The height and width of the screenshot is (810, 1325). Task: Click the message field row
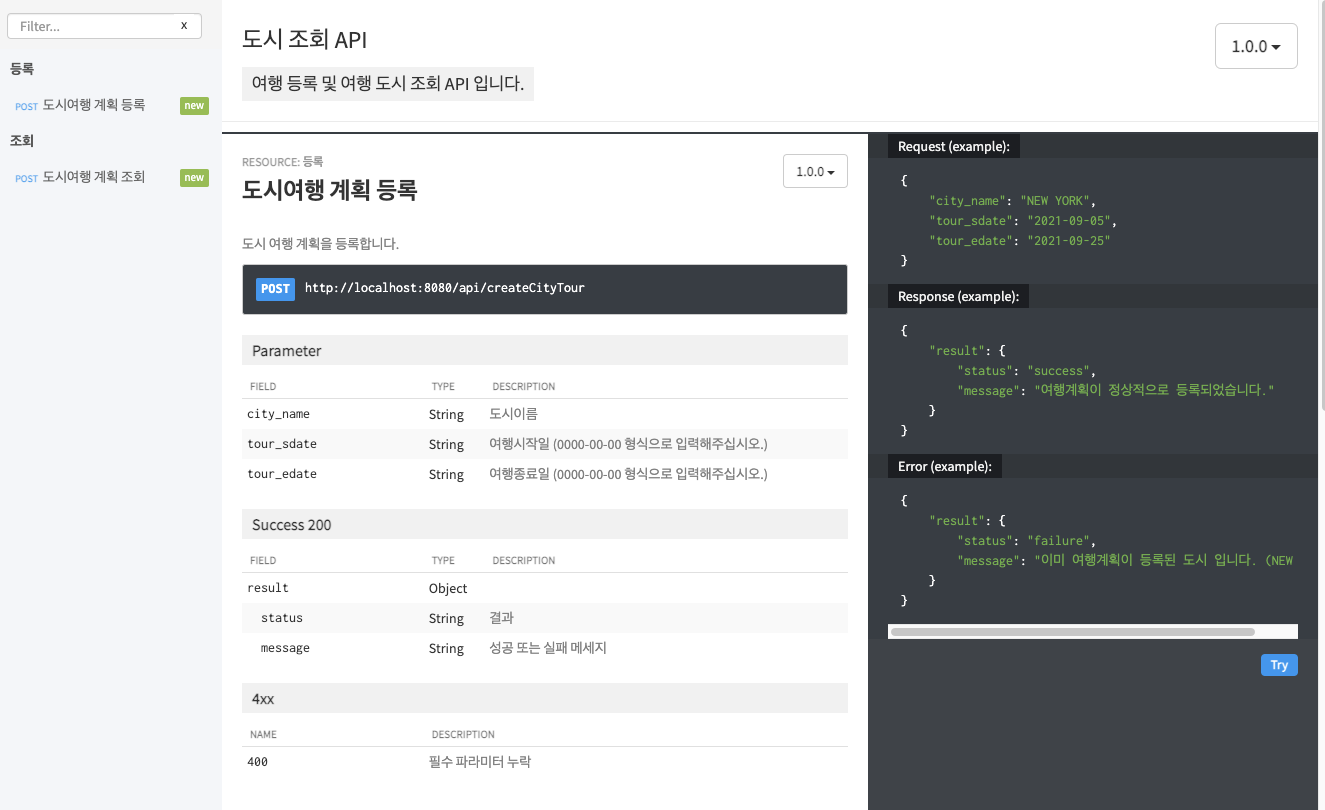[x=545, y=648]
